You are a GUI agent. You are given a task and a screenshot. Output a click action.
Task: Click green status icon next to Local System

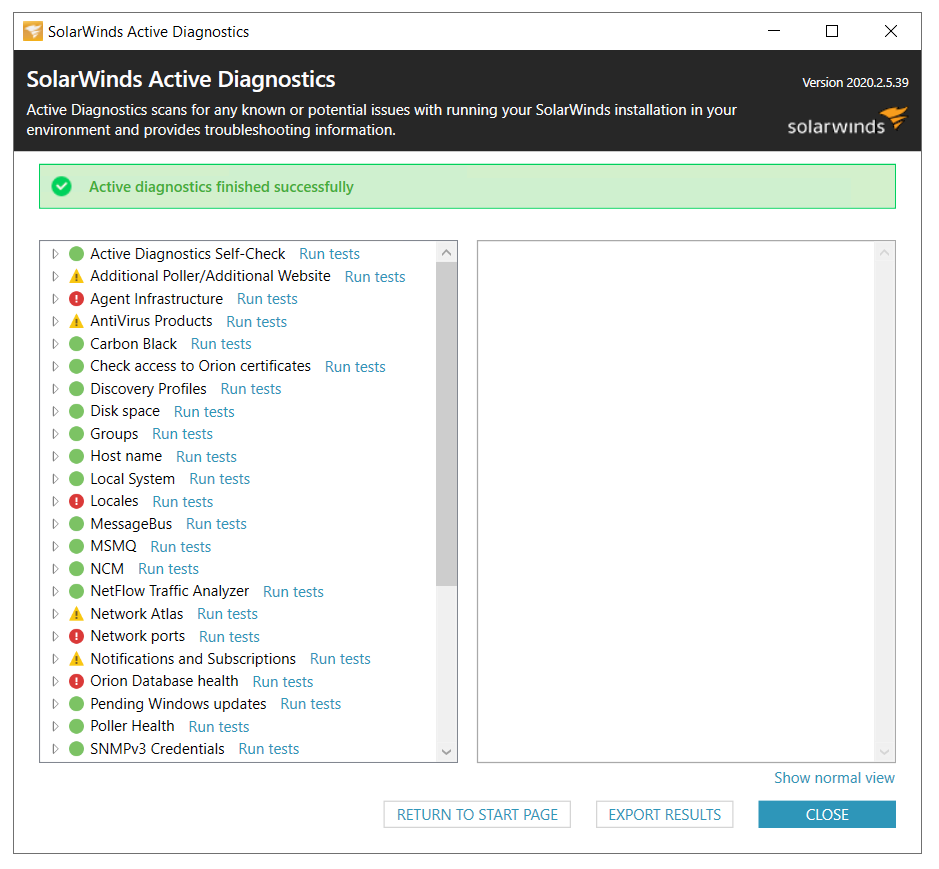tap(76, 479)
